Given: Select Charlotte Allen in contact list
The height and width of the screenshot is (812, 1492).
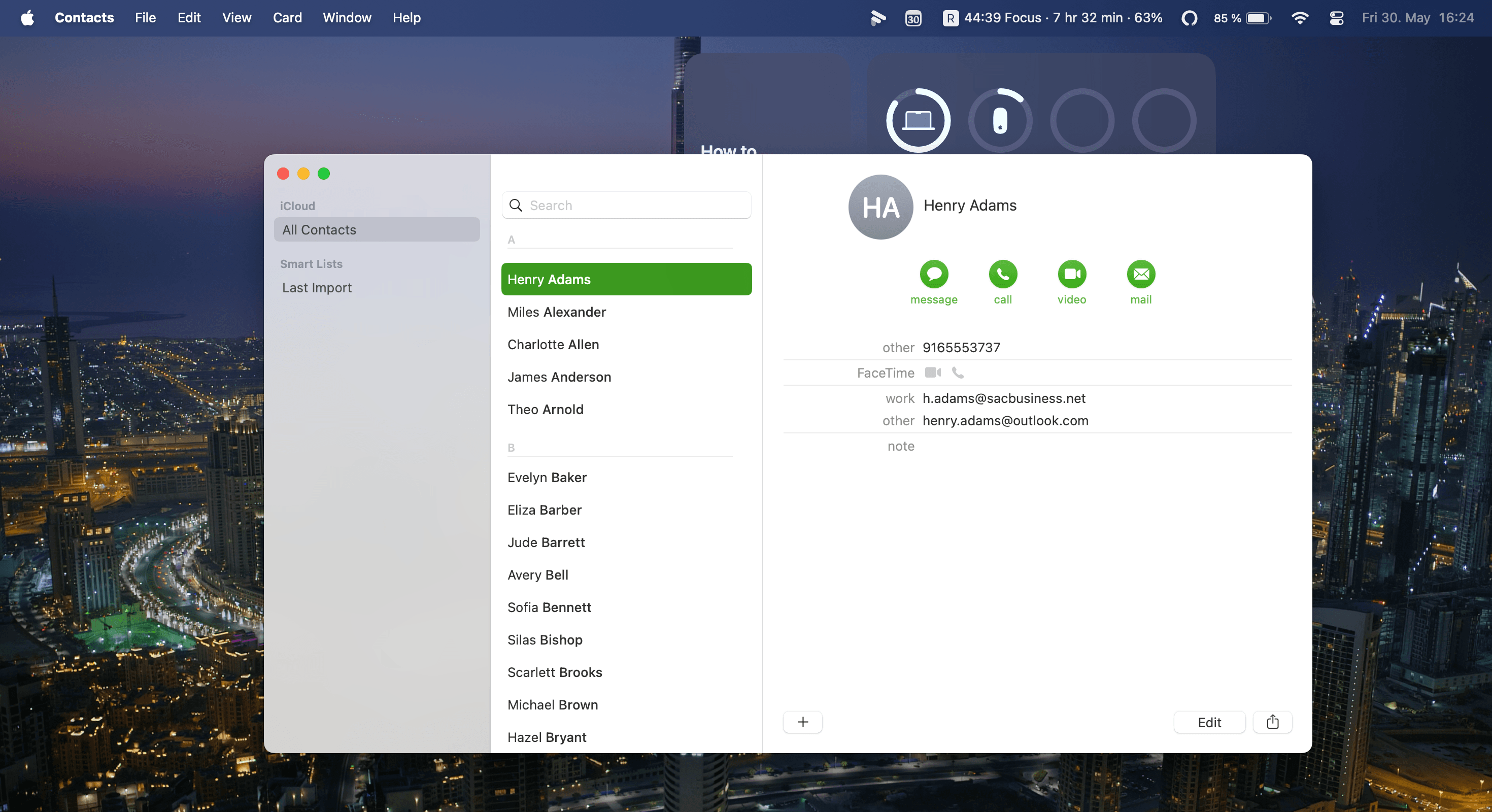Looking at the screenshot, I should [553, 344].
